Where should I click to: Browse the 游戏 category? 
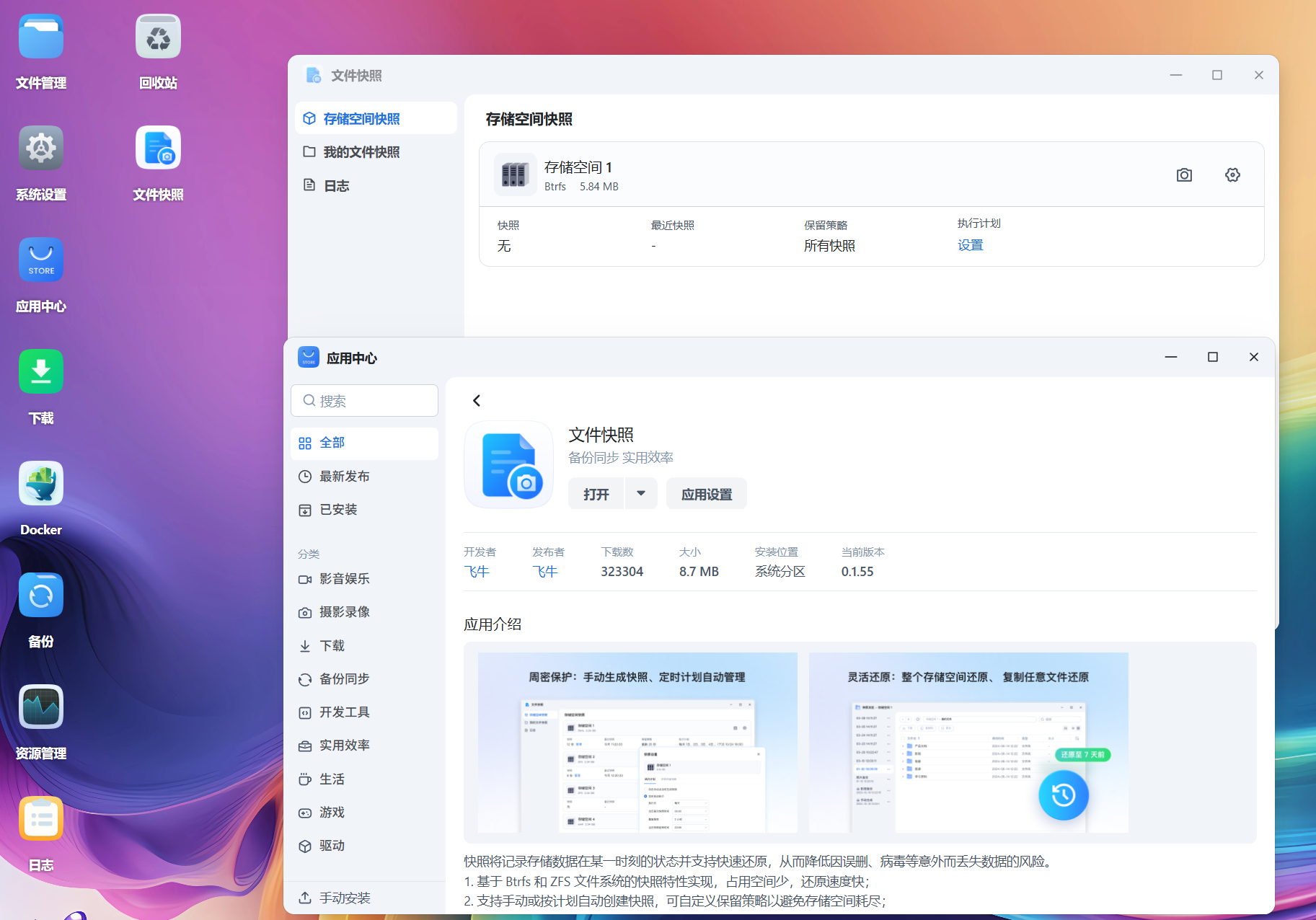(x=364, y=813)
